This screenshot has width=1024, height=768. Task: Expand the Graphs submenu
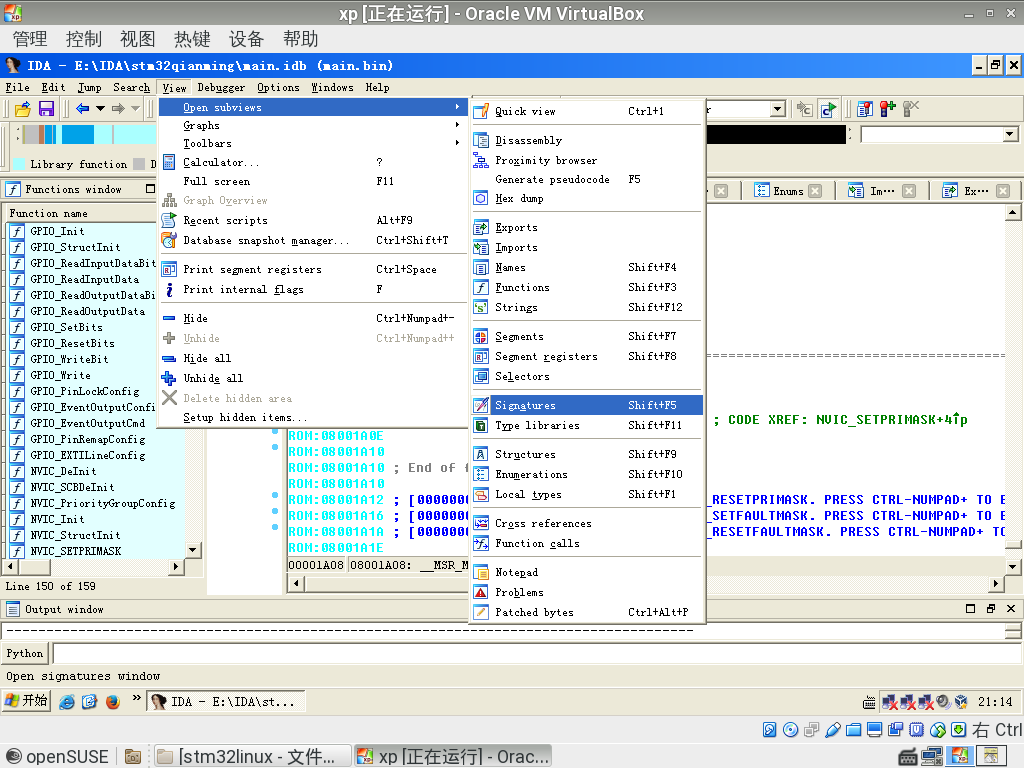click(313, 125)
